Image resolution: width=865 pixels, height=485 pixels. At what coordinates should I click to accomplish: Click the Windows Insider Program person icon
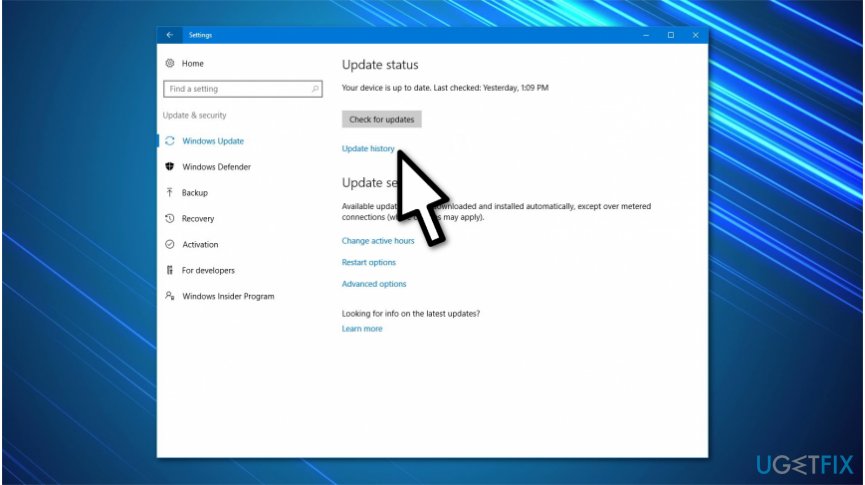pyautogui.click(x=170, y=296)
